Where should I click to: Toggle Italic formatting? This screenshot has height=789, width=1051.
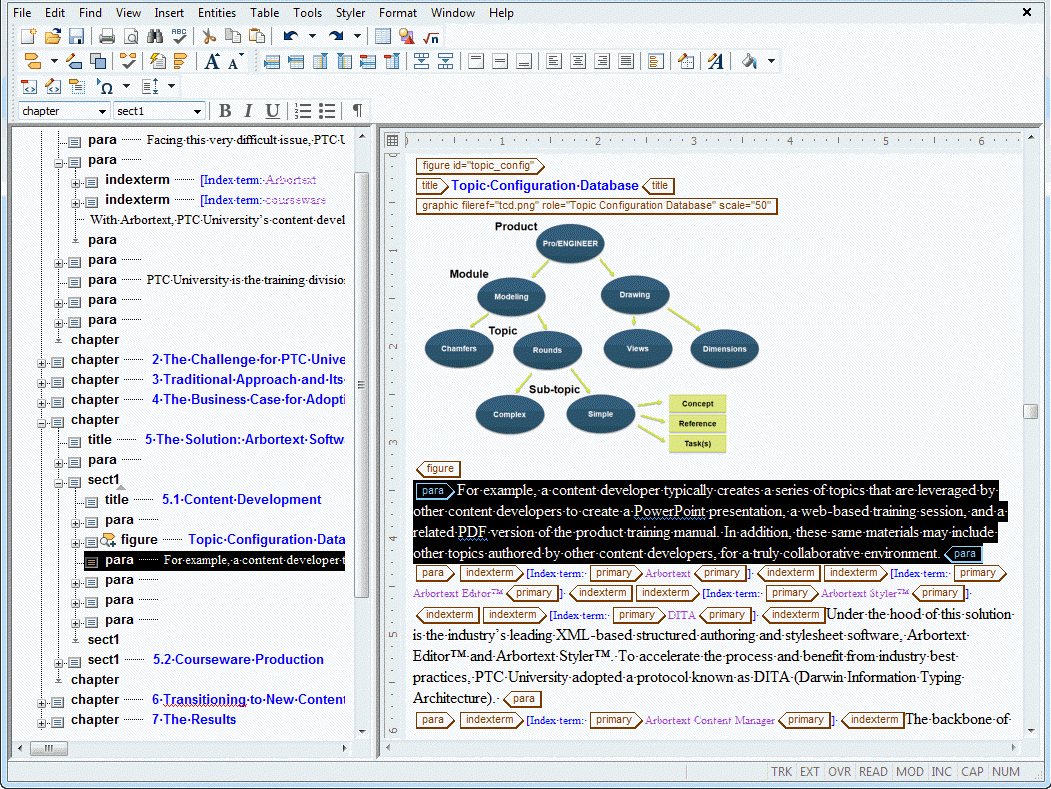(248, 111)
